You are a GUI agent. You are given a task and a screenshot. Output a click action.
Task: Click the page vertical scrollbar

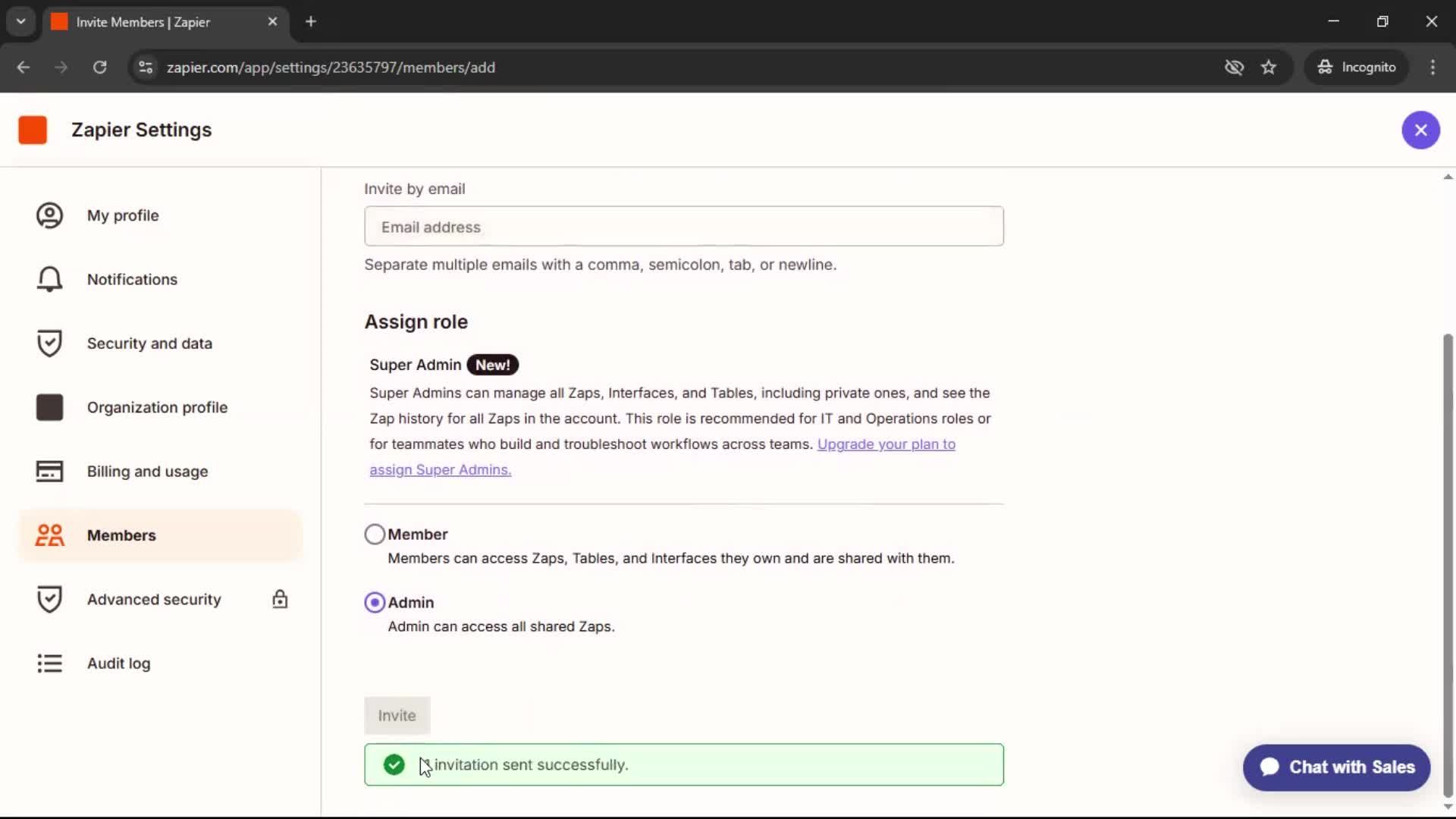click(1448, 566)
